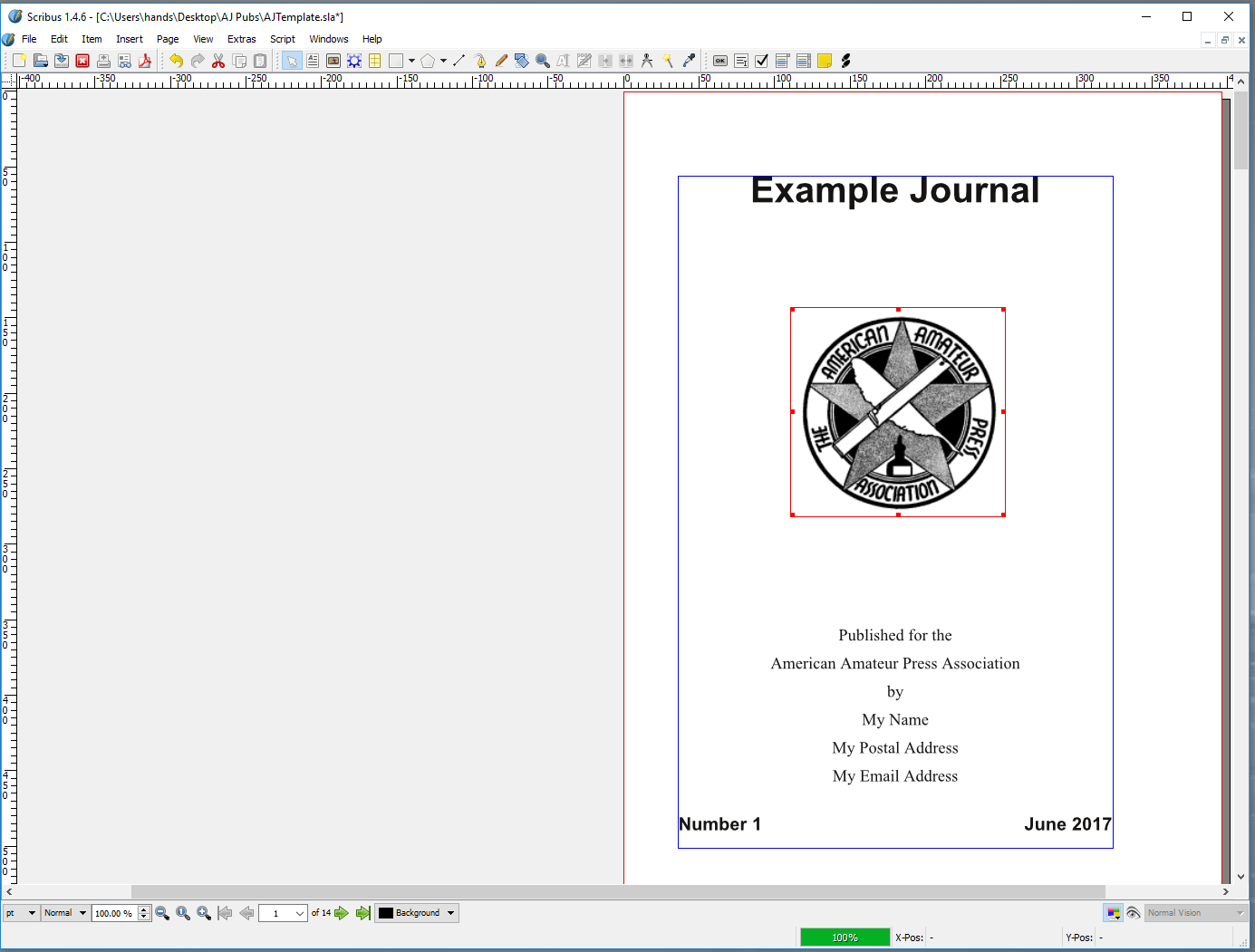
Task: Open the shape options dropdown arrow
Action: (x=411, y=61)
